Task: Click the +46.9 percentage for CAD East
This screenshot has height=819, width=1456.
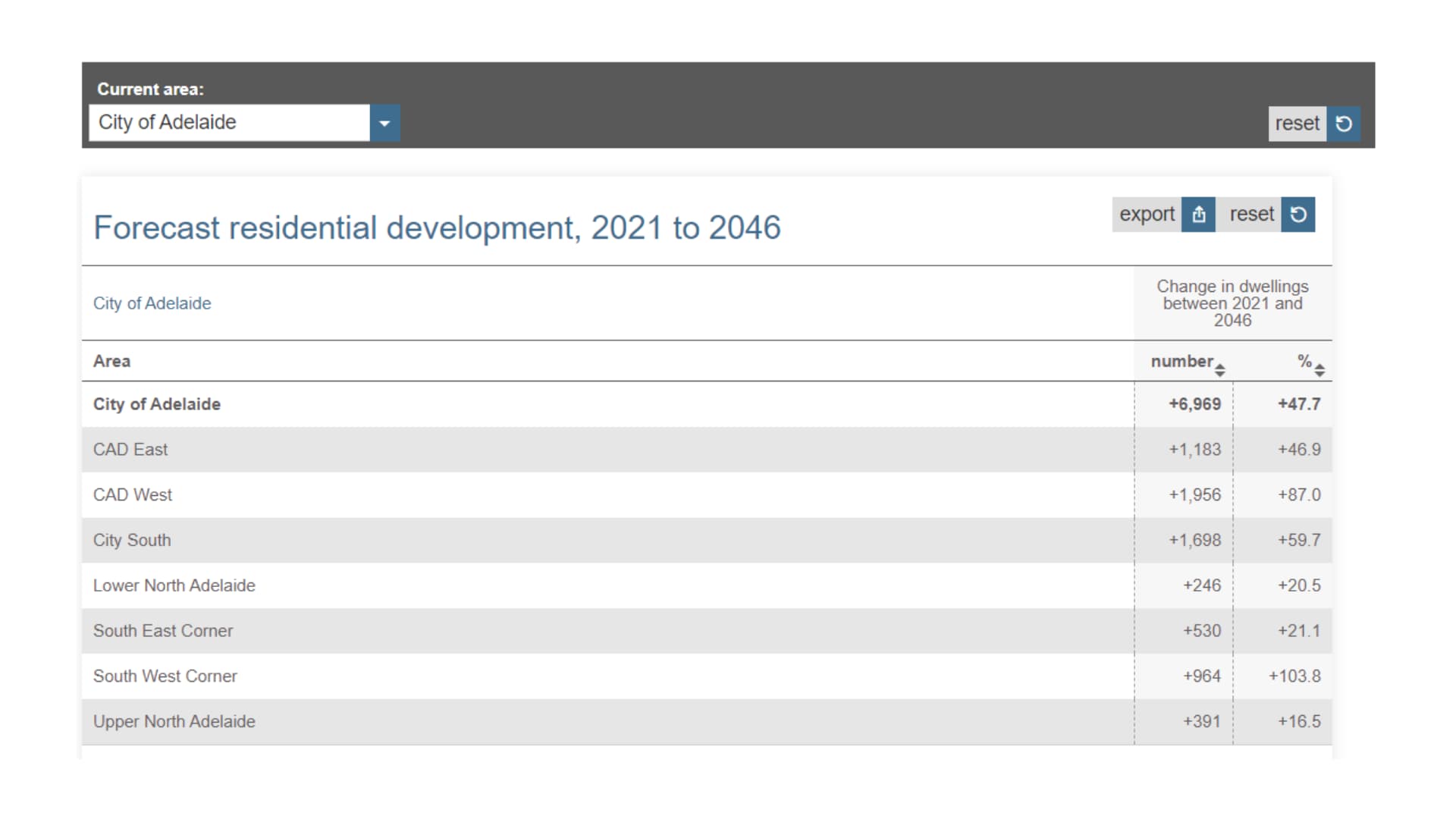Action: [1299, 450]
